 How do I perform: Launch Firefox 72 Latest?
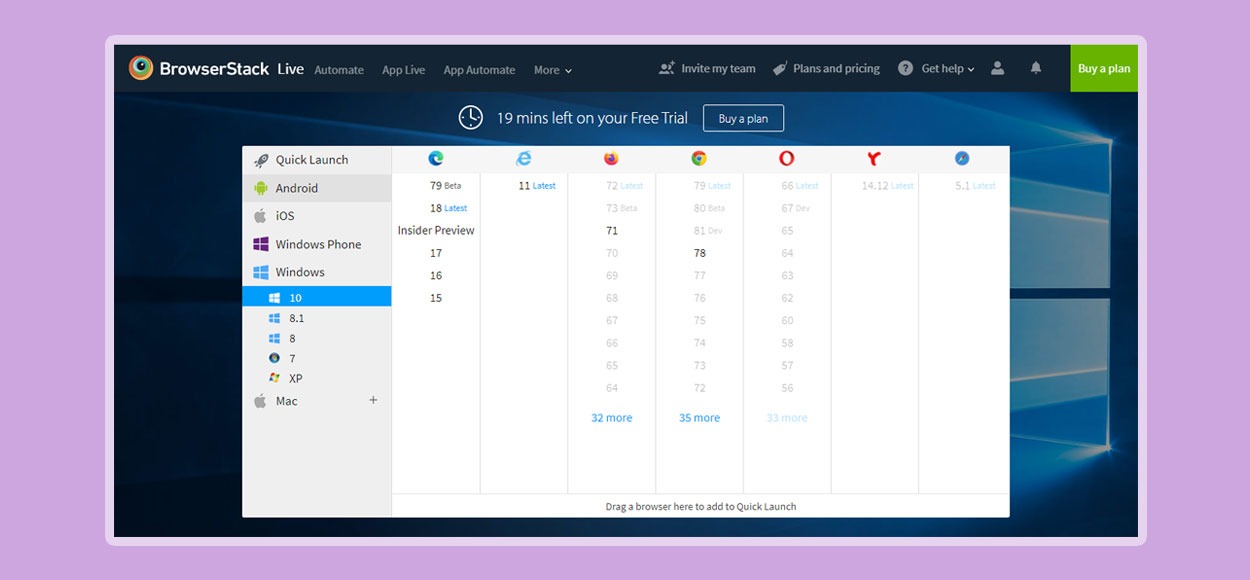624,185
